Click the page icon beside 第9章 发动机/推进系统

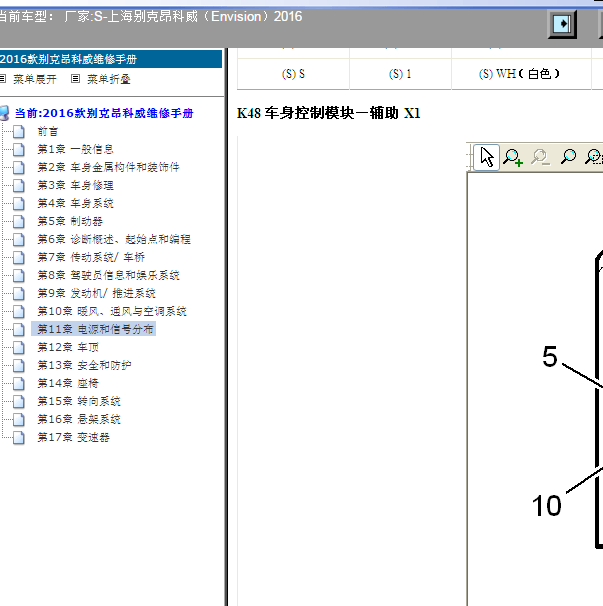pos(19,293)
